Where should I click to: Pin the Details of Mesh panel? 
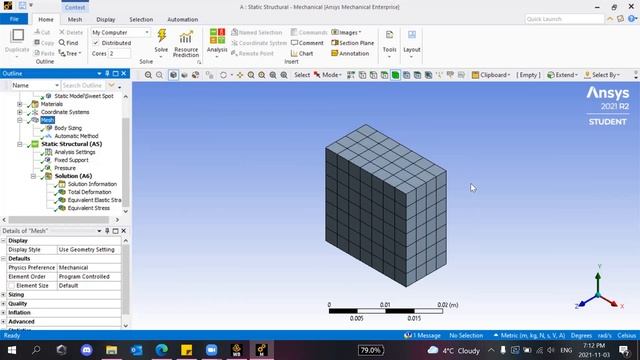point(107,231)
